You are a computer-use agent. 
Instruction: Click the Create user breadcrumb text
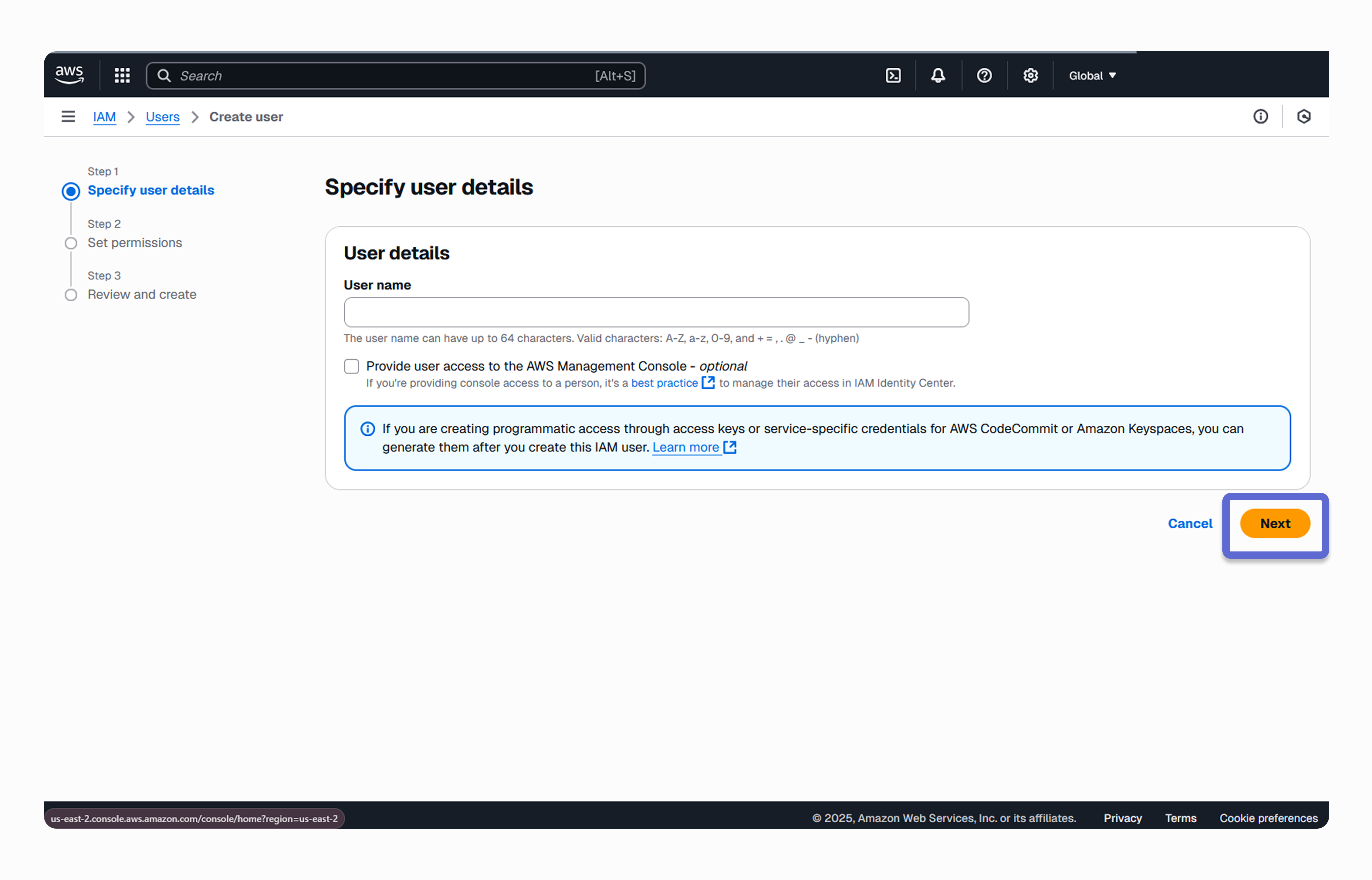246,116
